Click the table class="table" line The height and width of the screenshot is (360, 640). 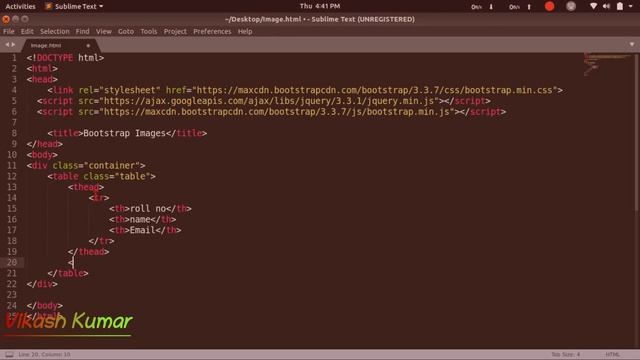[101, 176]
